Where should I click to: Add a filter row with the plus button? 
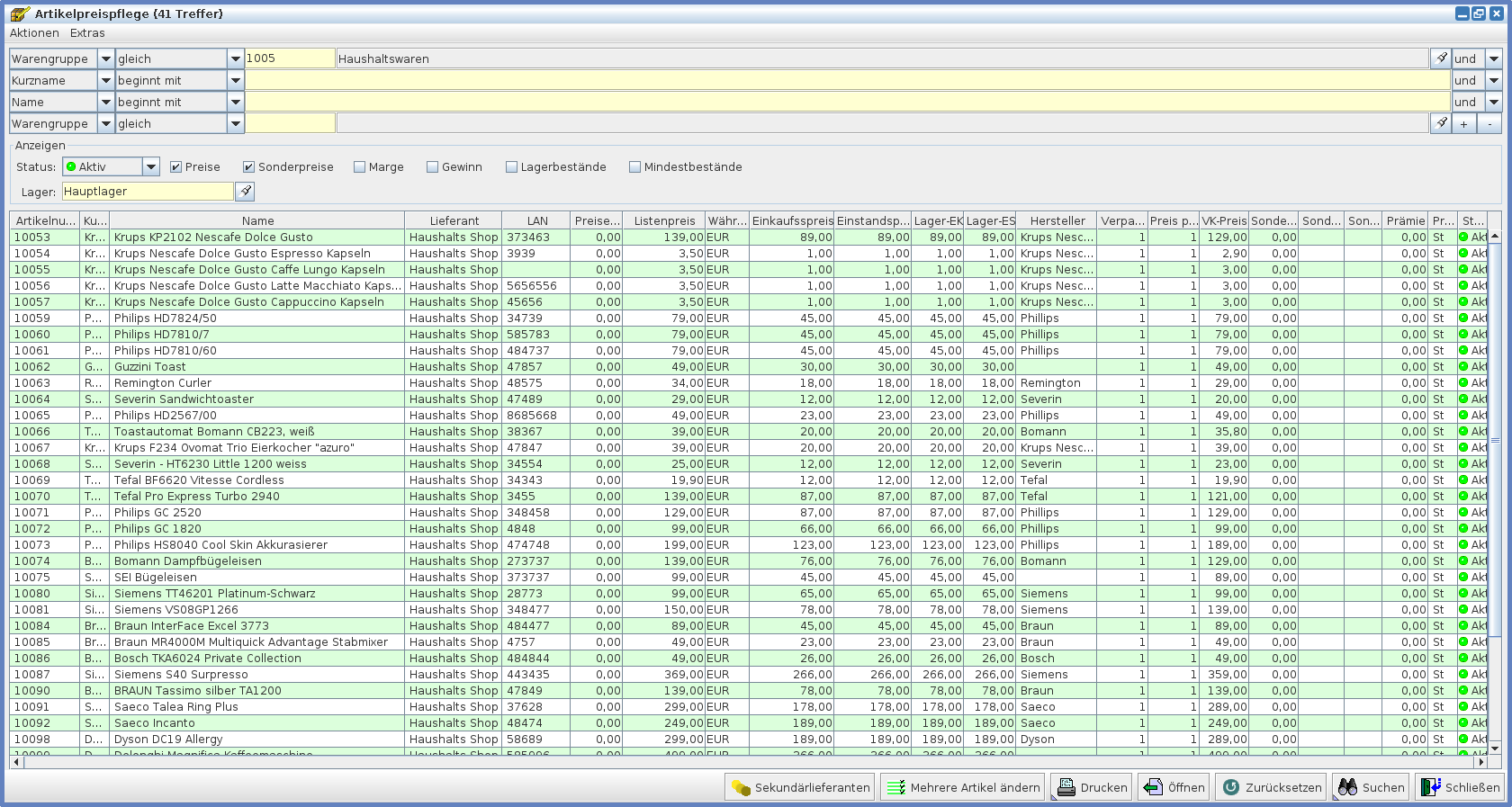click(1464, 124)
